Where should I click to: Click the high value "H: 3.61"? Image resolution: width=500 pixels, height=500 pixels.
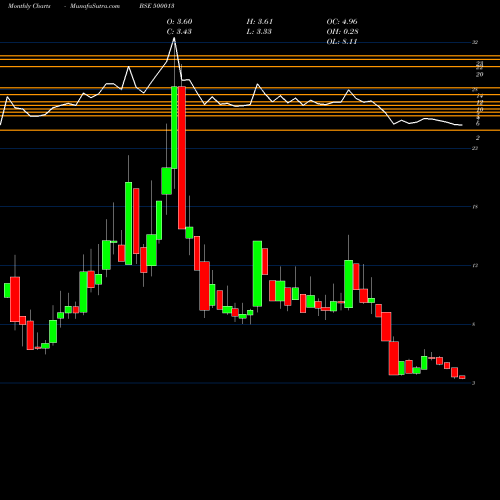260,22
